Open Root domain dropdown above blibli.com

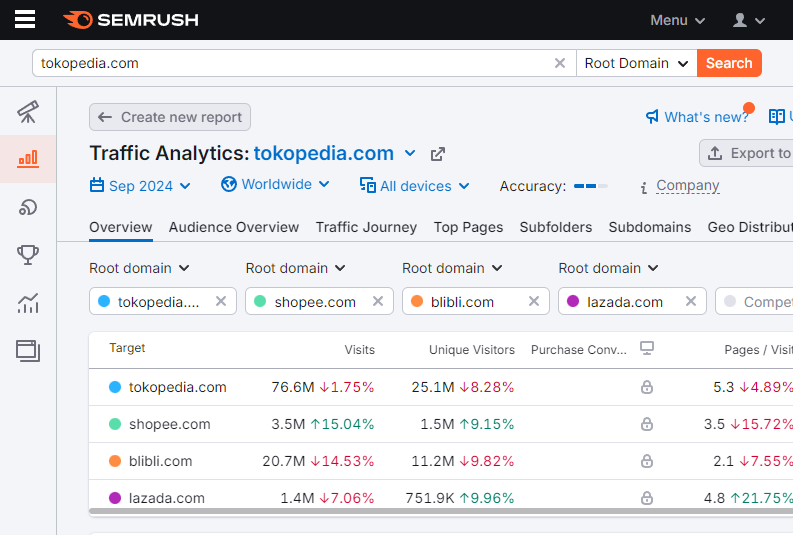pyautogui.click(x=452, y=268)
